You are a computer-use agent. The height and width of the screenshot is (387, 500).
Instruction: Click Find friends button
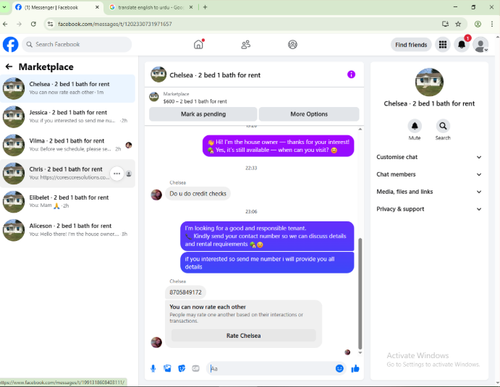411,45
